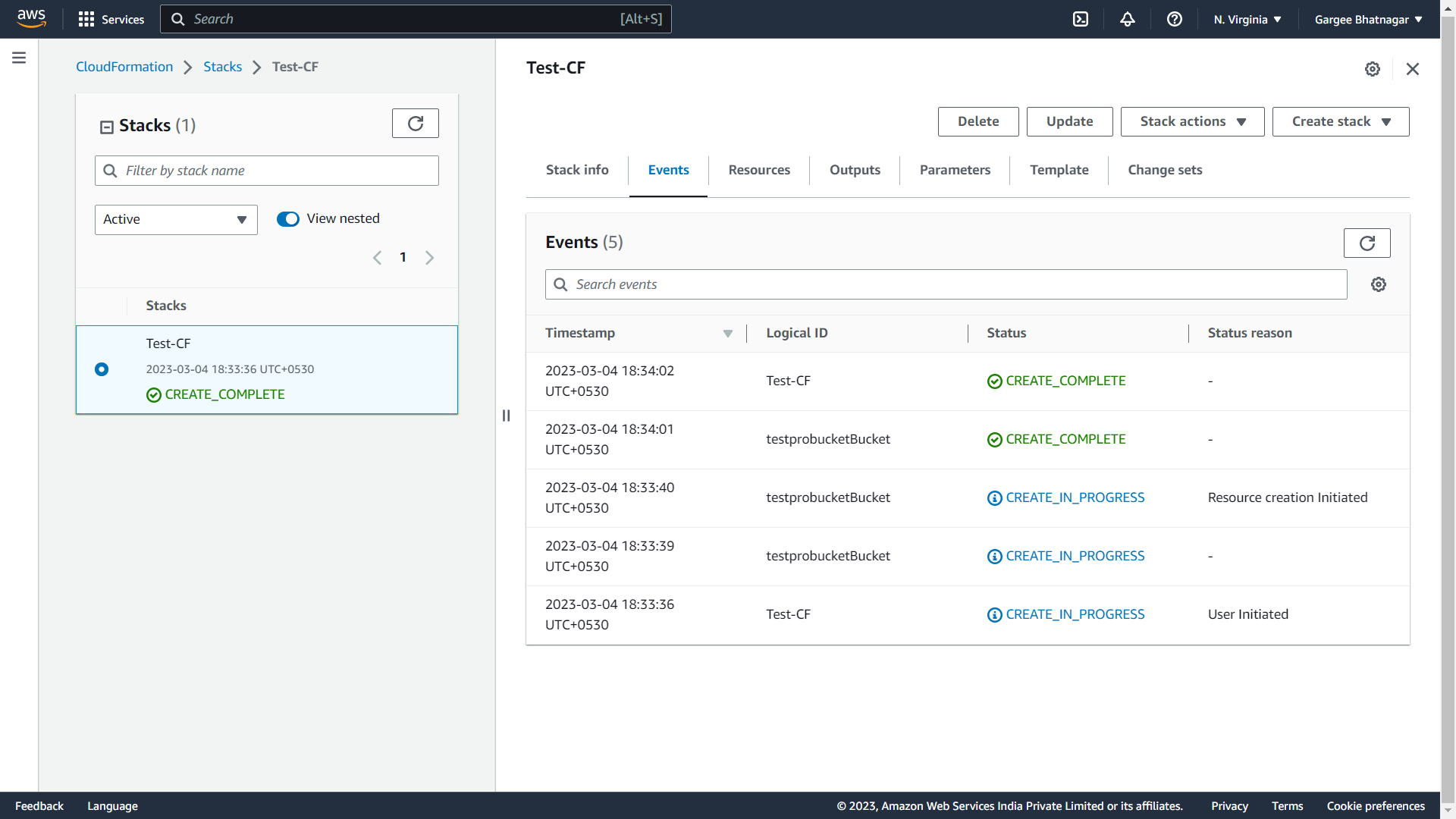
Task: Open the Active status filter dropdown
Action: (176, 220)
